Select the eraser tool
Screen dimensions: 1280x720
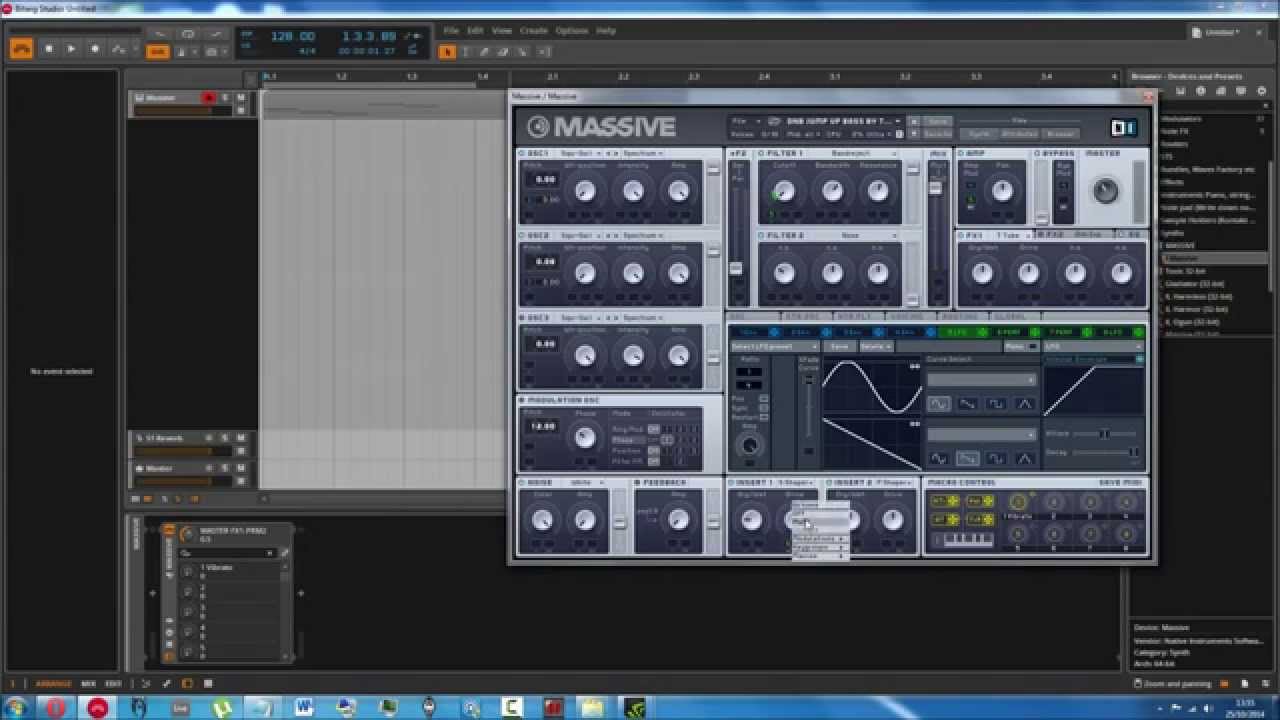504,51
